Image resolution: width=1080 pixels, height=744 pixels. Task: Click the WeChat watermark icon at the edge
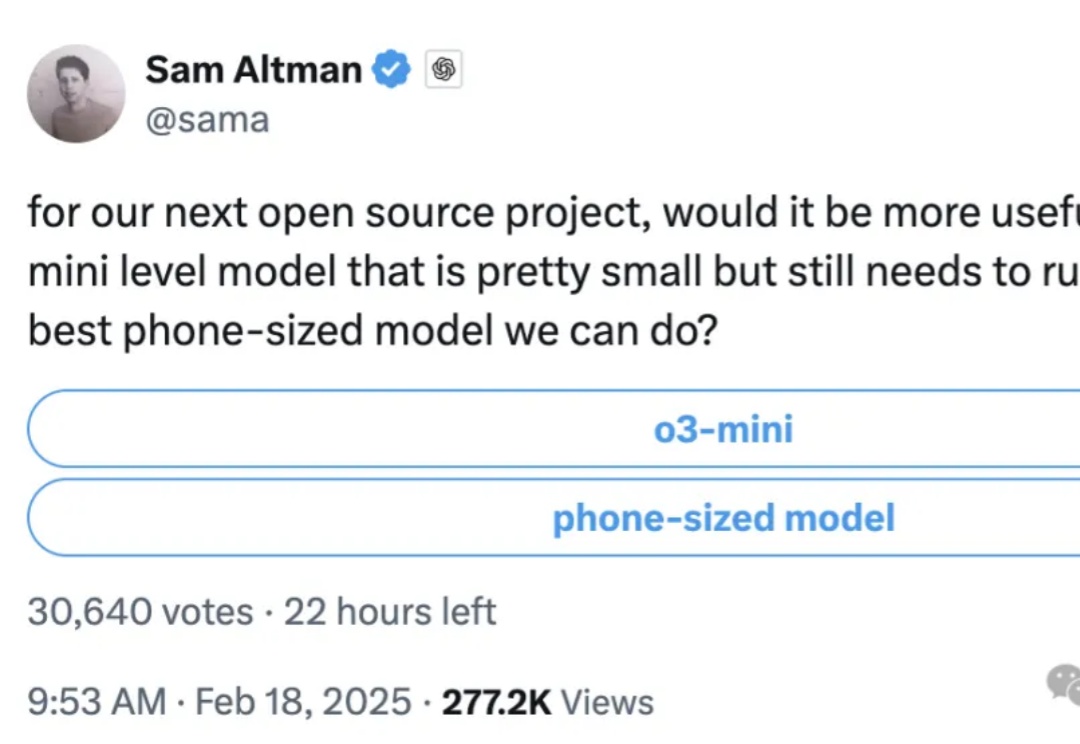pos(1063,683)
